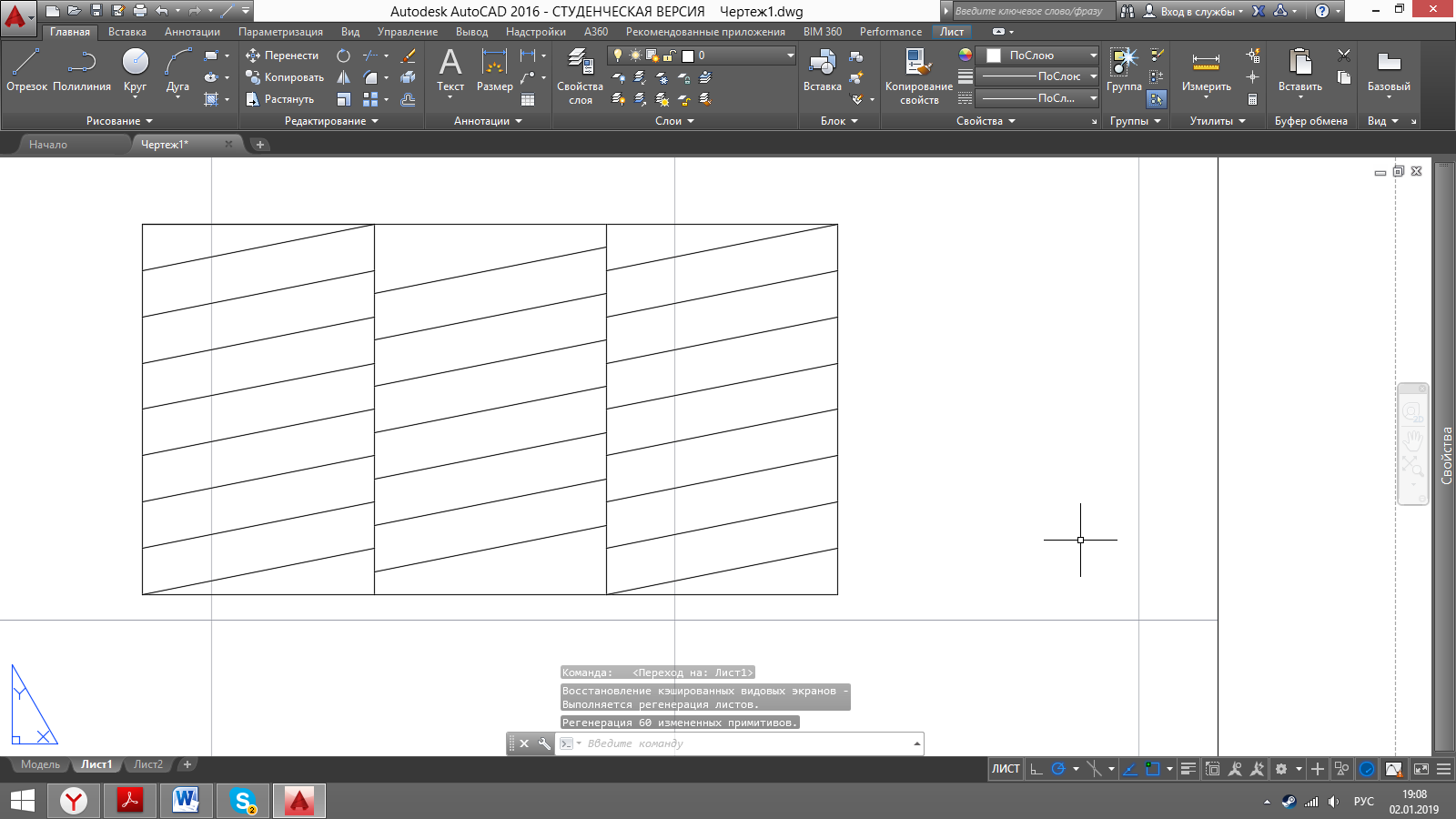Open the Текст annotation tool
The image size is (1456, 819).
(x=450, y=71)
